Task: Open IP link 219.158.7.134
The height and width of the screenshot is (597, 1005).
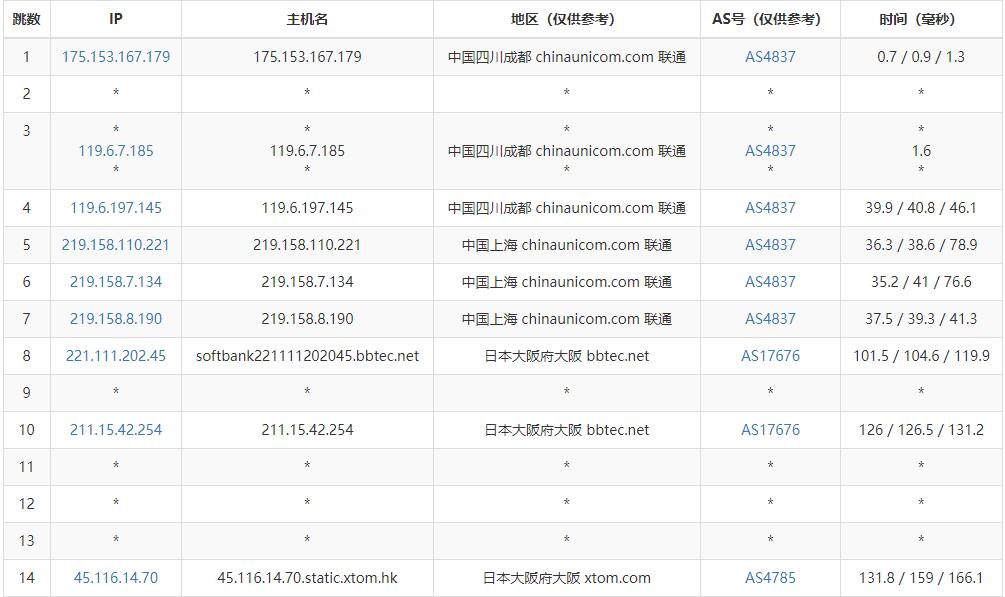Action: pos(116,282)
